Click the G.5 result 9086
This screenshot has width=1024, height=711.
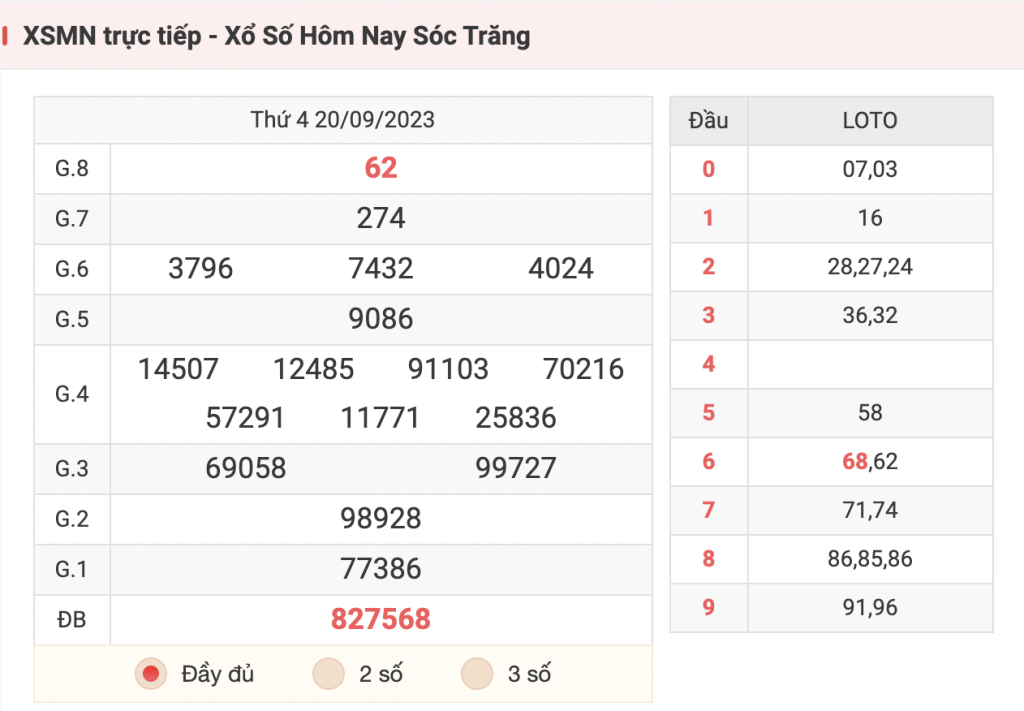click(x=381, y=319)
